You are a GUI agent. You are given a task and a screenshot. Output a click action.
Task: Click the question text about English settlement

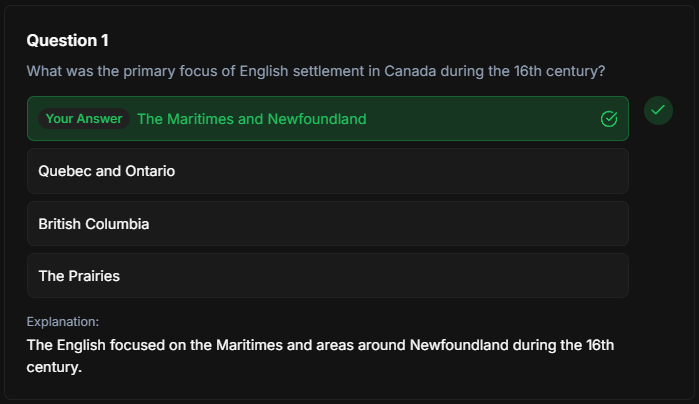tap(316, 71)
